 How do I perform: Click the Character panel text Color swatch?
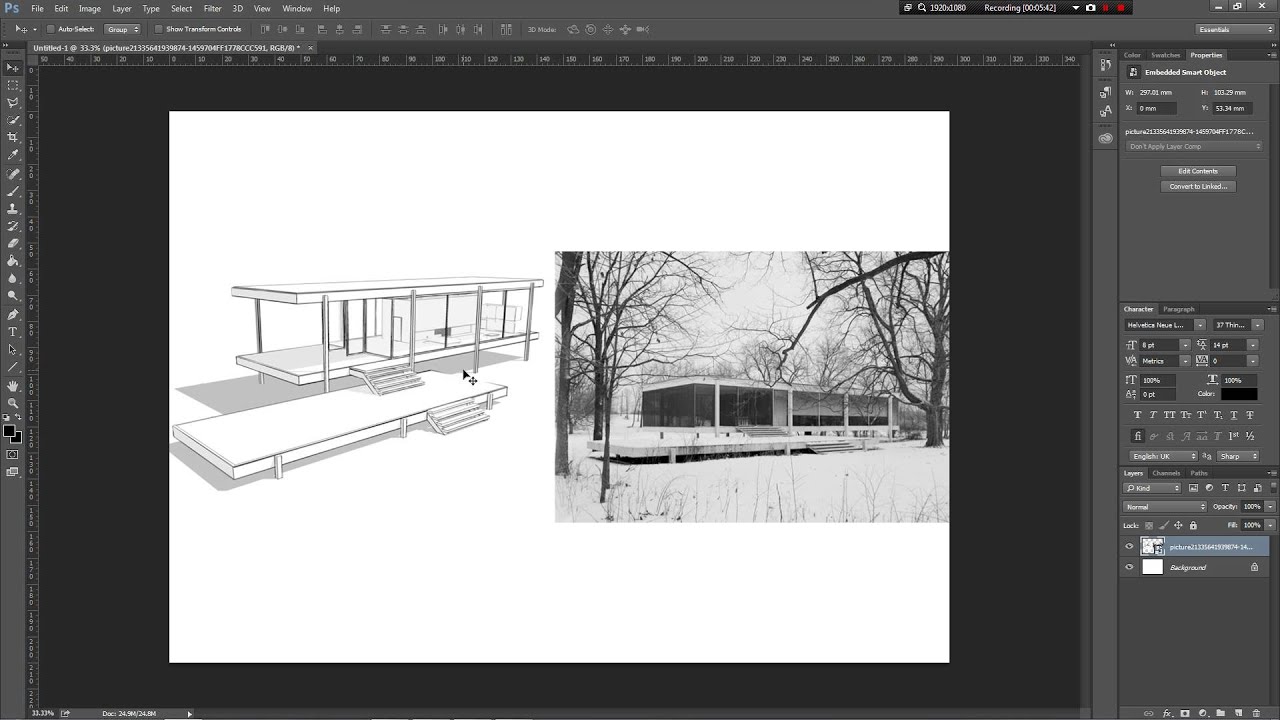click(x=1238, y=394)
